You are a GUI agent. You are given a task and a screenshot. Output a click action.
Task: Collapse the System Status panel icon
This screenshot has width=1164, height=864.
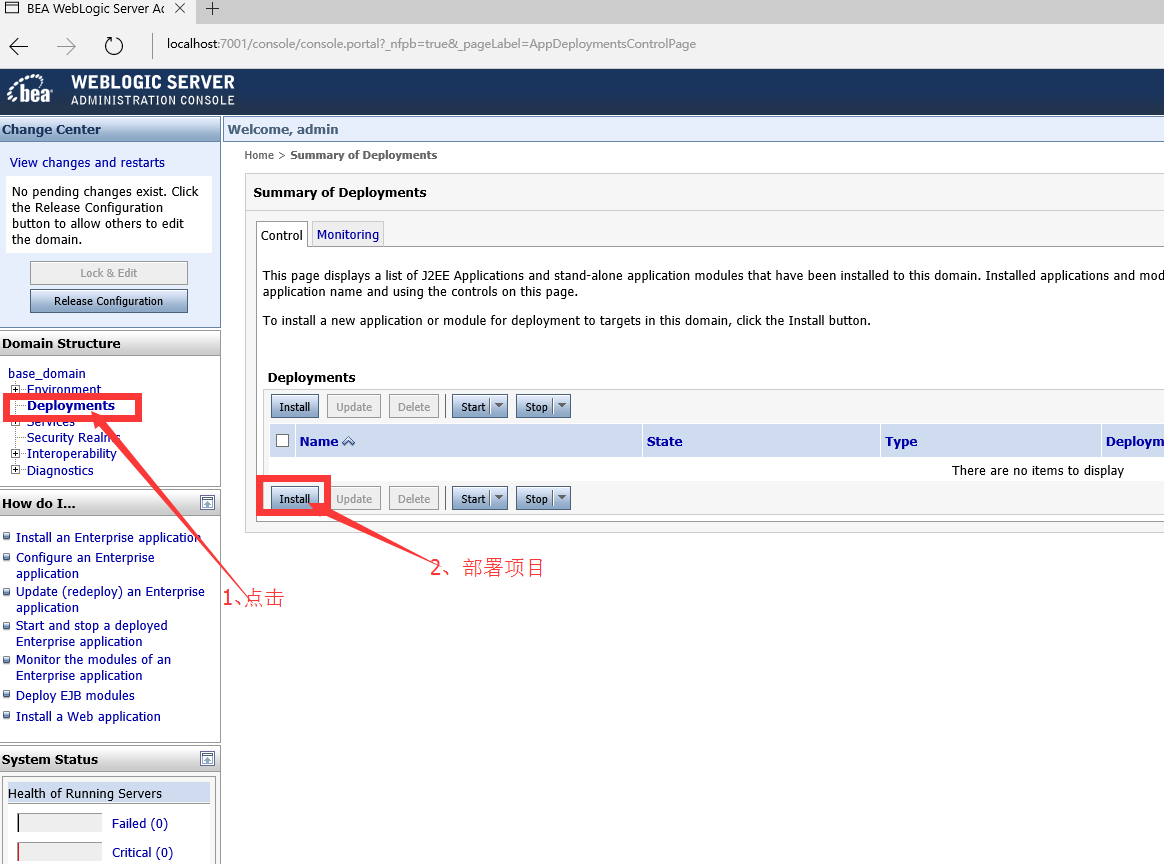pyautogui.click(x=207, y=759)
